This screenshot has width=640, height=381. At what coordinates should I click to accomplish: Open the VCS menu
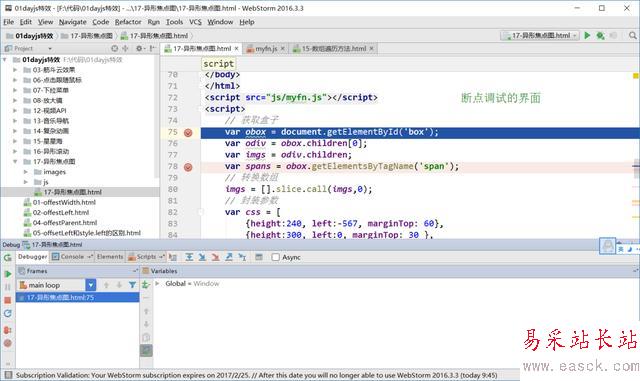[x=195, y=22]
